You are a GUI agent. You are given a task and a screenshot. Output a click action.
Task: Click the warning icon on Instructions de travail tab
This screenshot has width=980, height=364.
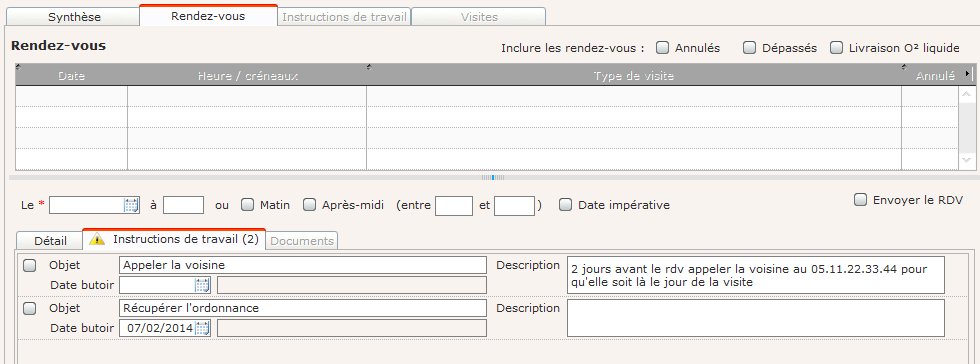98,239
